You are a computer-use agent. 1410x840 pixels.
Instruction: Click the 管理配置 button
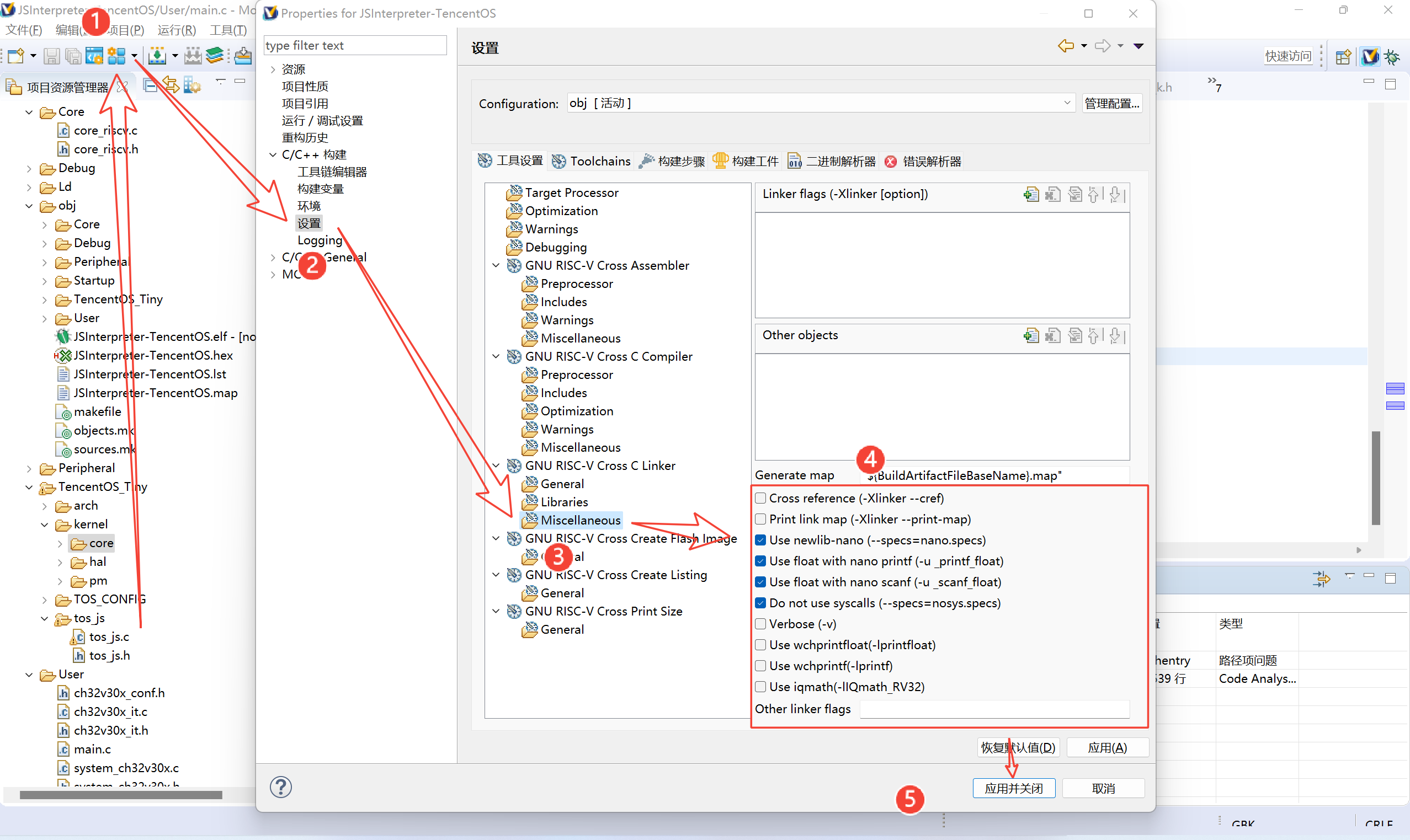(x=1111, y=103)
